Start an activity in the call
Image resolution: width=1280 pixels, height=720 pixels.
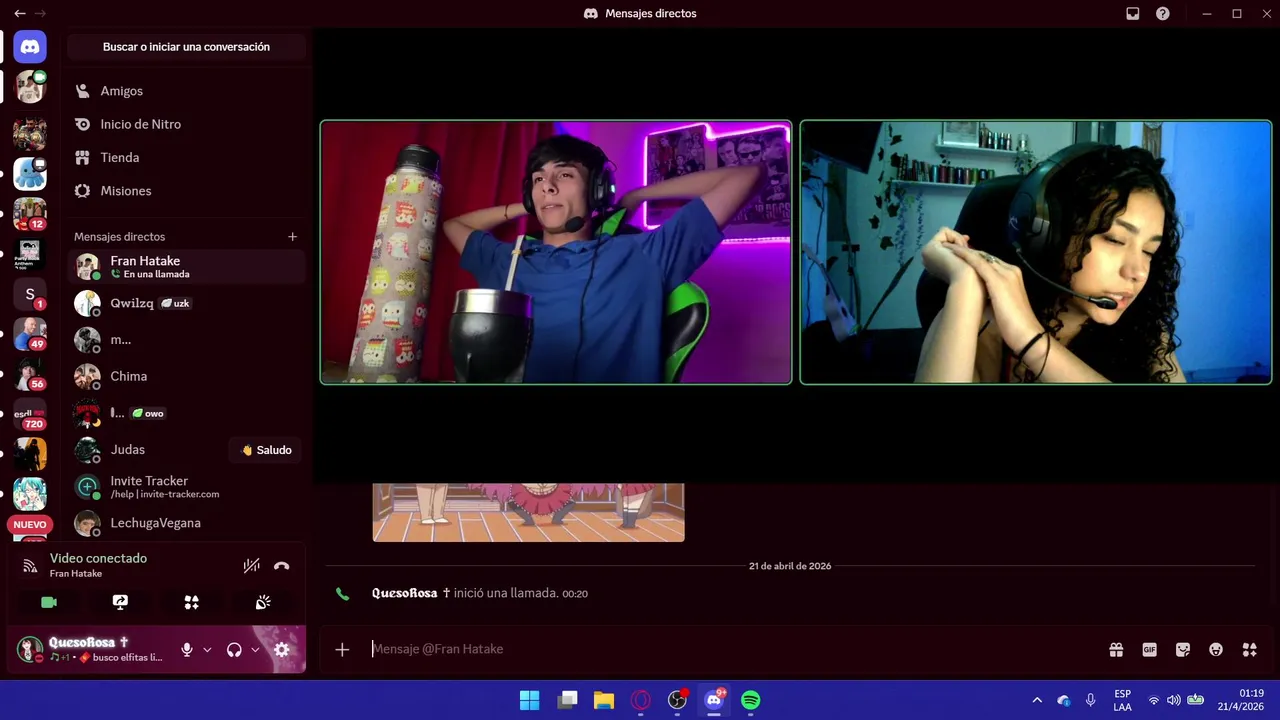click(191, 602)
